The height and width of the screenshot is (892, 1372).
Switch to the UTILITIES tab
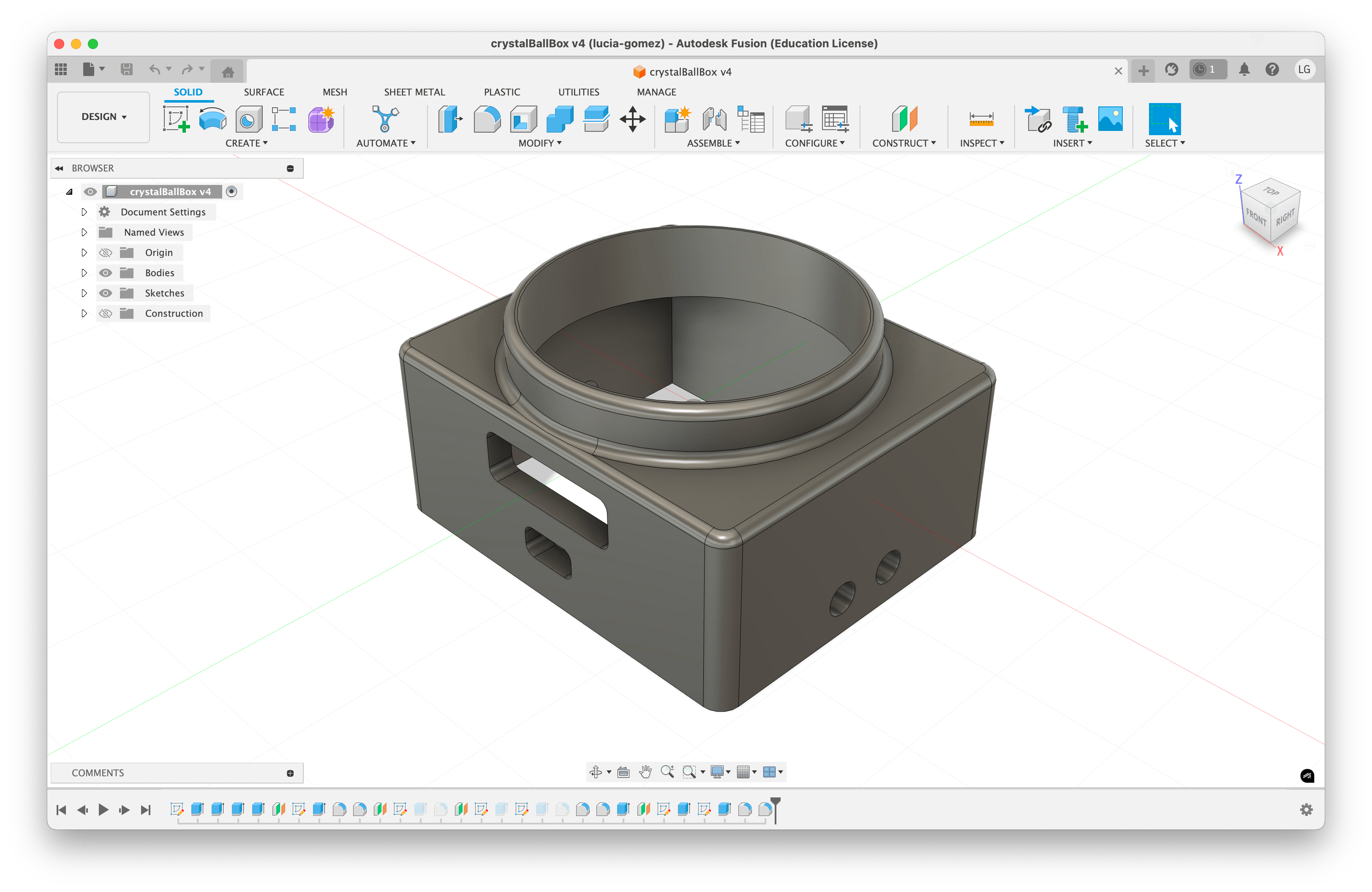(578, 92)
